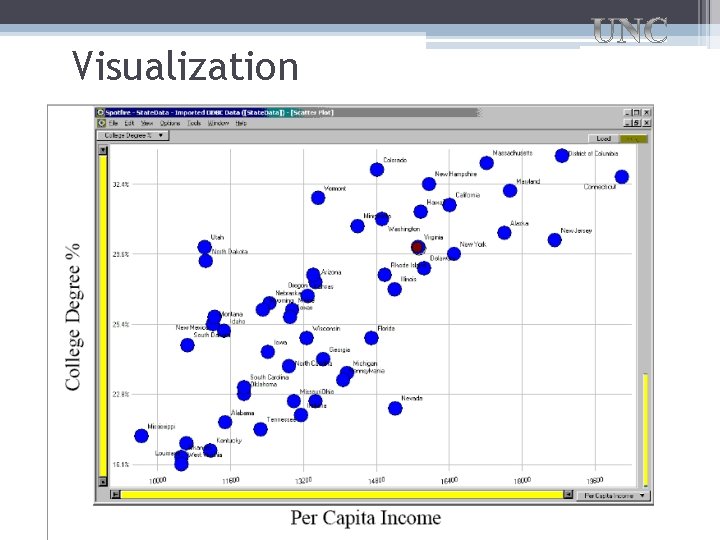Select the Nevada data point
This screenshot has width=720, height=540.
[x=395, y=408]
